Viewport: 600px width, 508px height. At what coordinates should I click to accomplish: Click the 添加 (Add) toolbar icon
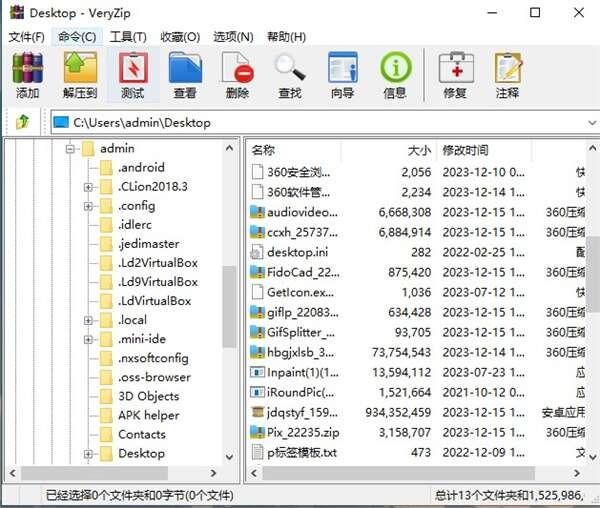[x=28, y=75]
